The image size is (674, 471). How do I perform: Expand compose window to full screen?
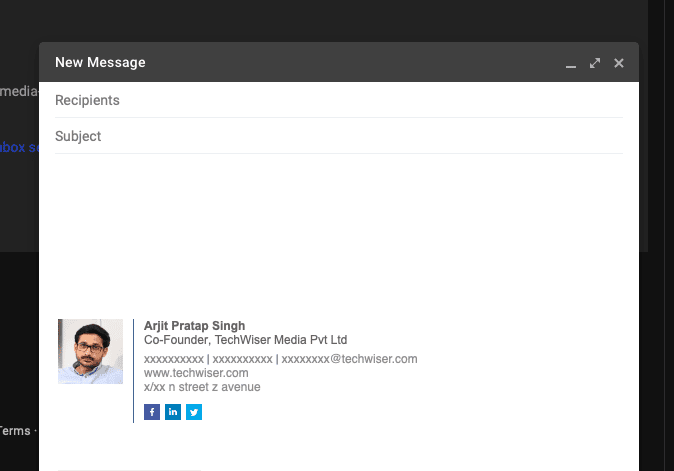tap(595, 63)
